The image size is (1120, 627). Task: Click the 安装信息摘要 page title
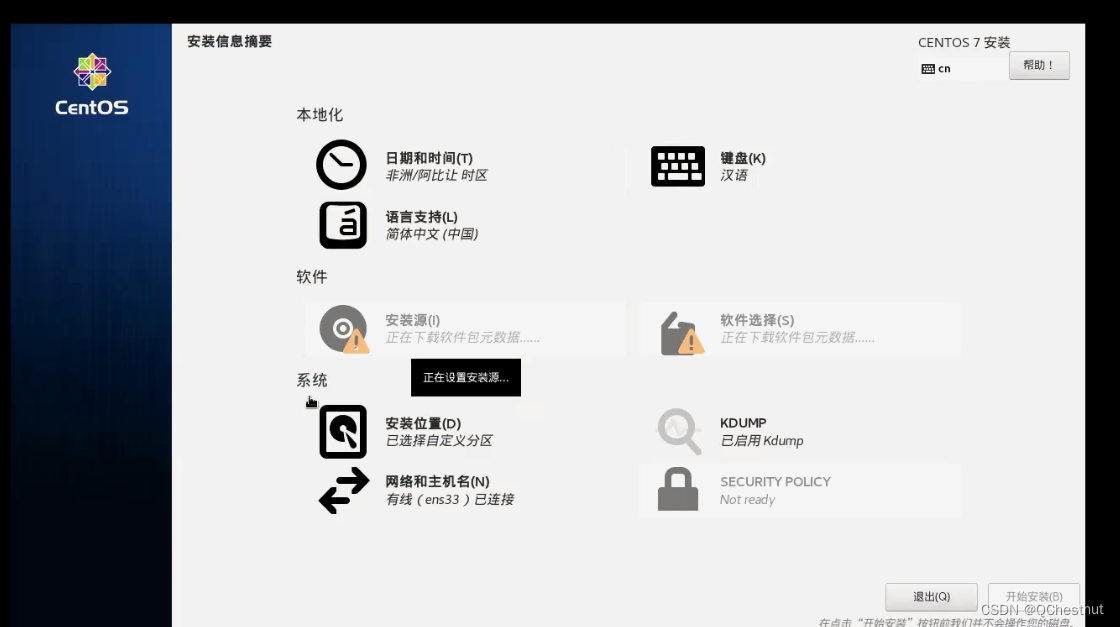[x=229, y=41]
